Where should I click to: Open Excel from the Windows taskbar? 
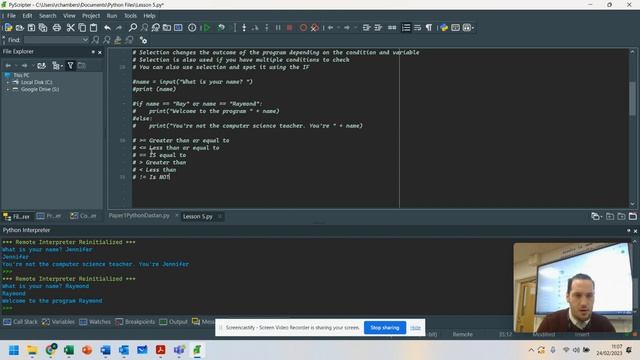coord(69,350)
